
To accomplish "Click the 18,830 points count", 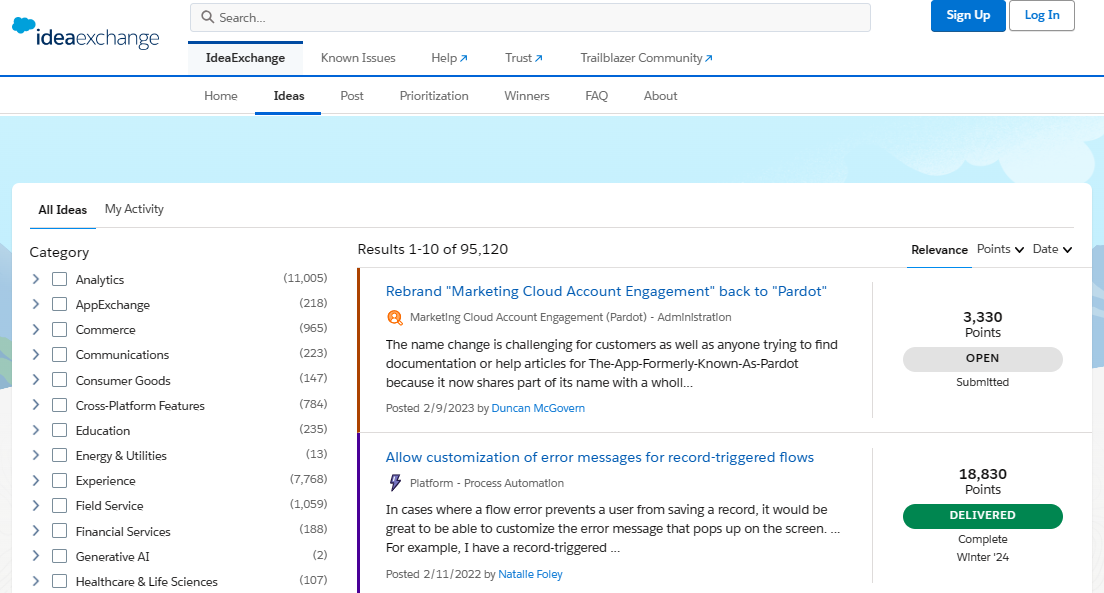I will point(982,474).
